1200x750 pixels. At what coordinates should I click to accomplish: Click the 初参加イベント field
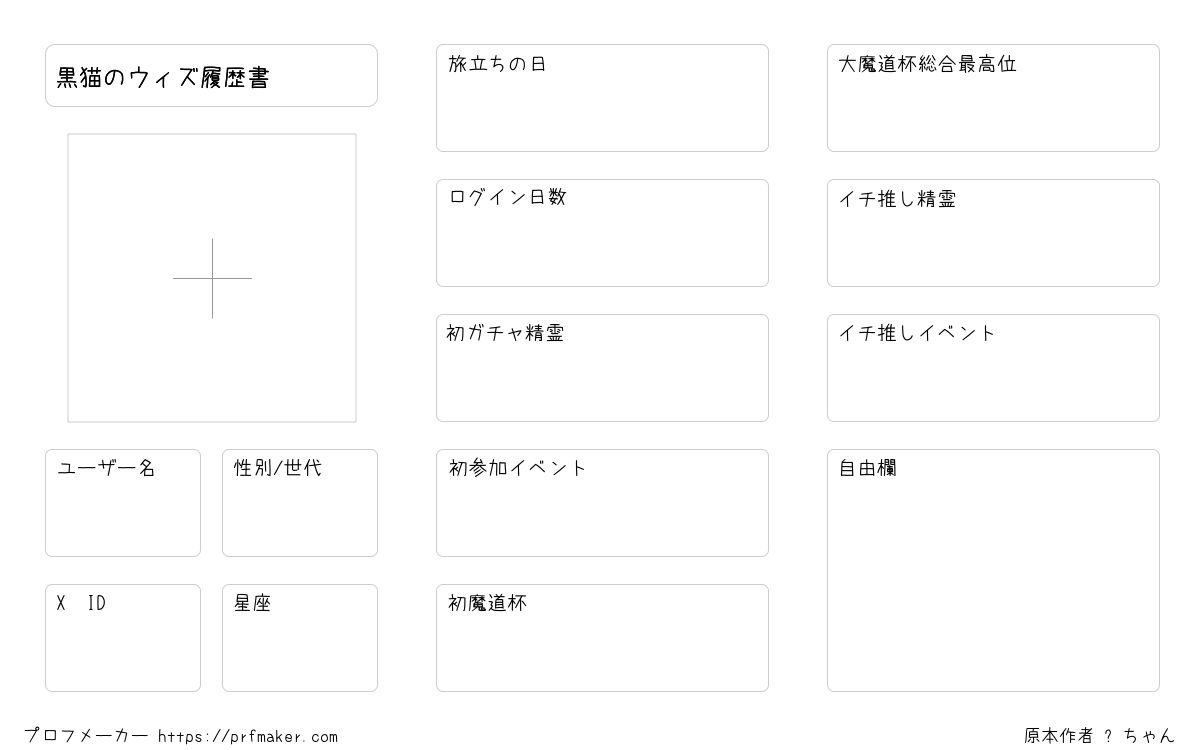pyautogui.click(x=602, y=503)
